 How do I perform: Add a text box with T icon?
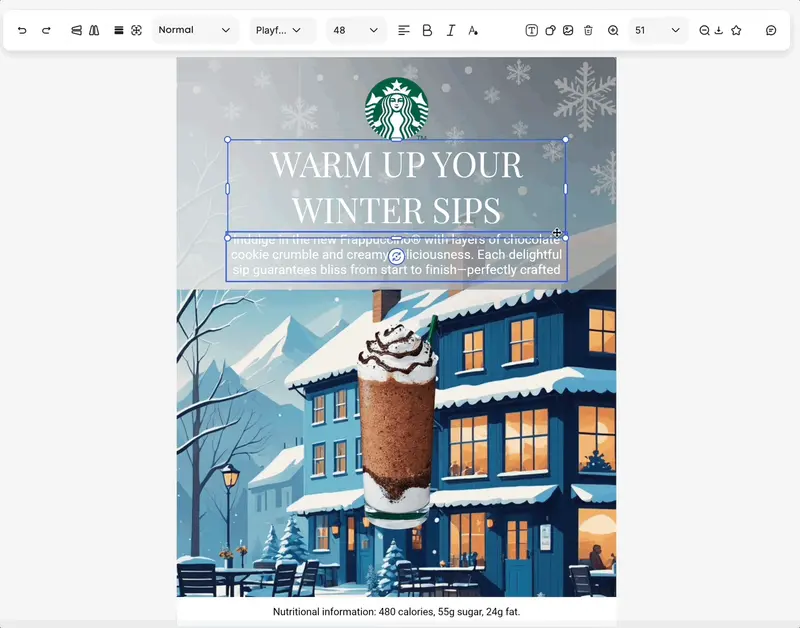tap(531, 31)
